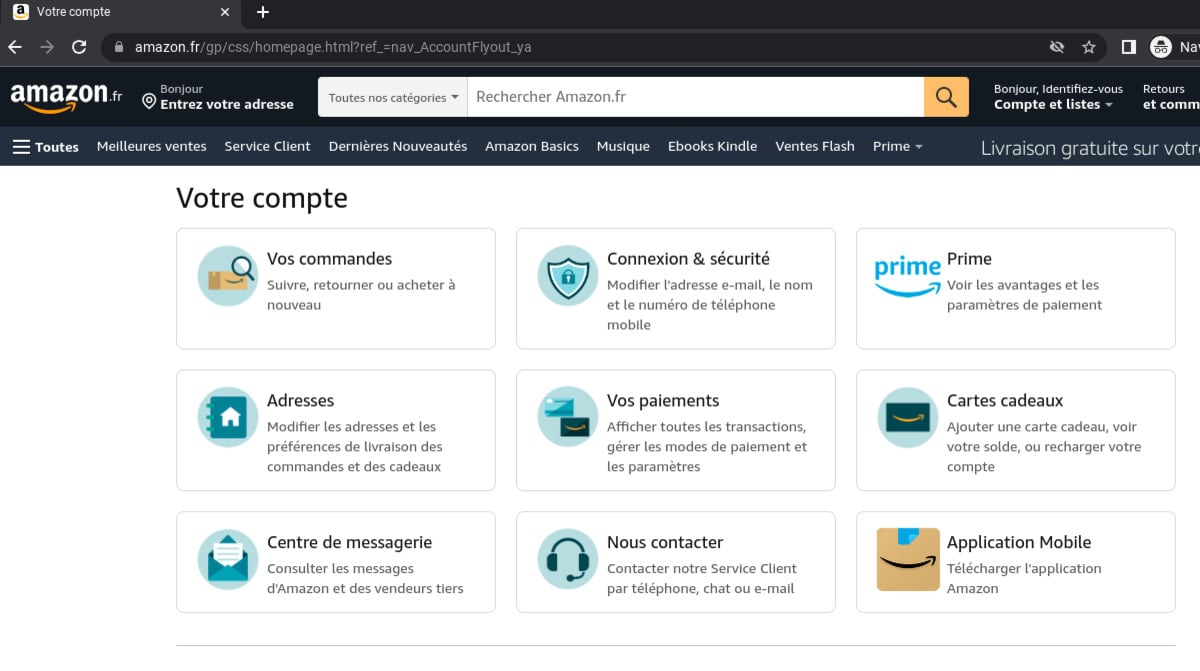The width and height of the screenshot is (1200, 671).
Task: Close the Votre compte tab
Action: pos(224,12)
